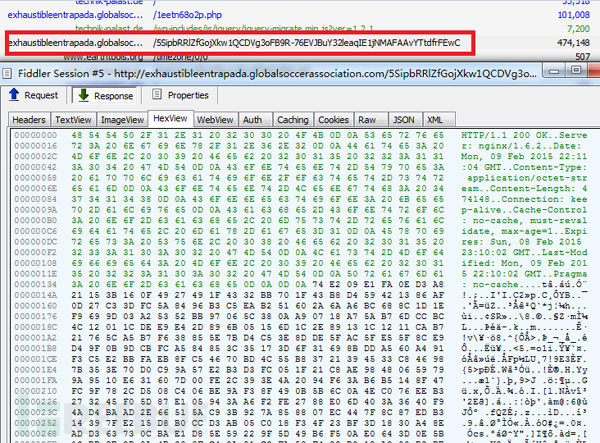
Task: Click the body size value 7,200
Action: pyautogui.click(x=579, y=29)
